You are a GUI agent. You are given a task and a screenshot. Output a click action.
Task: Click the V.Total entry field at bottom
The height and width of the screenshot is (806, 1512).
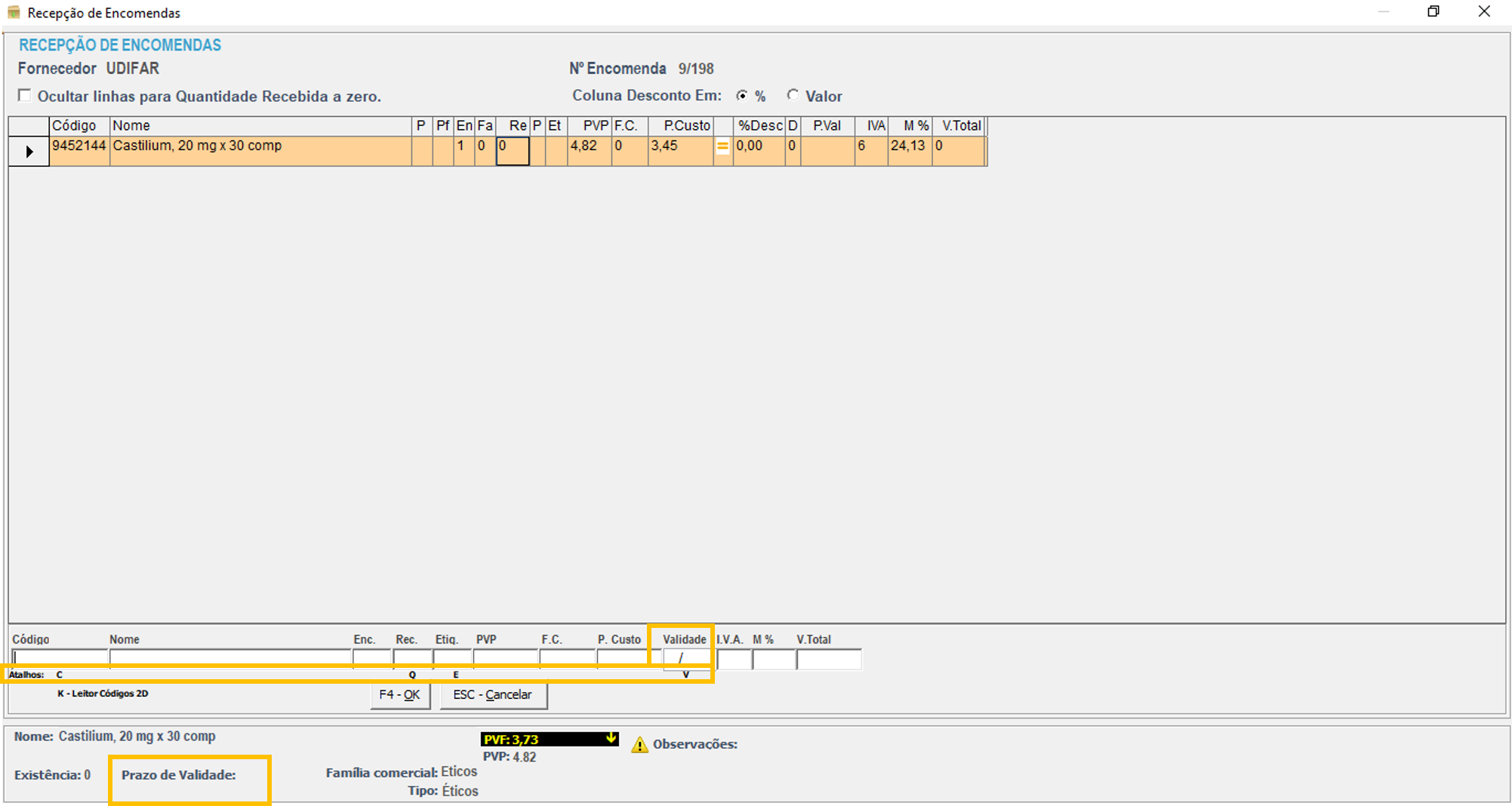tap(828, 660)
